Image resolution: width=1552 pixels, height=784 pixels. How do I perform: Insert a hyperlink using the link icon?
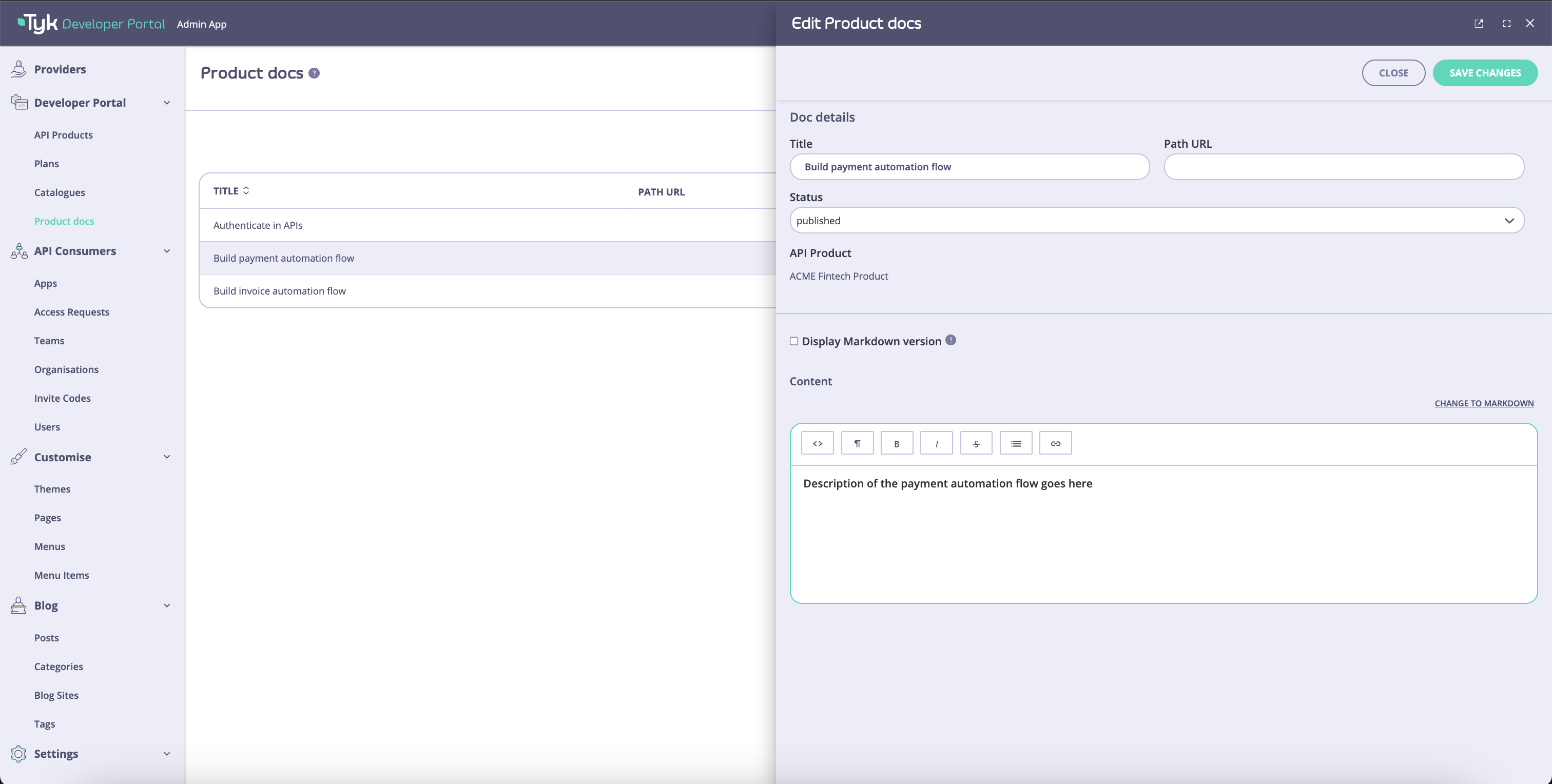click(1055, 443)
